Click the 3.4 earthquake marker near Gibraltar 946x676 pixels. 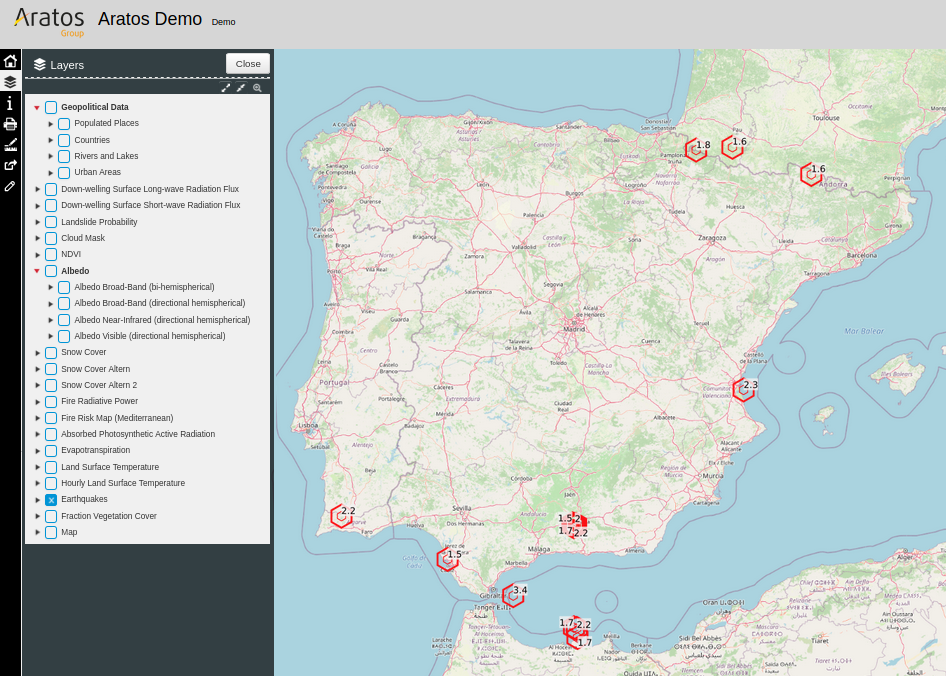(x=513, y=594)
